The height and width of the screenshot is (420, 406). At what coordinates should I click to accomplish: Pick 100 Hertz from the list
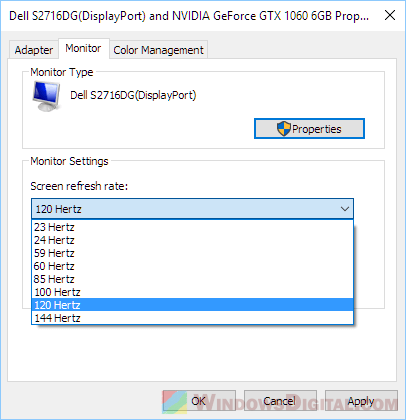[x=192, y=292]
